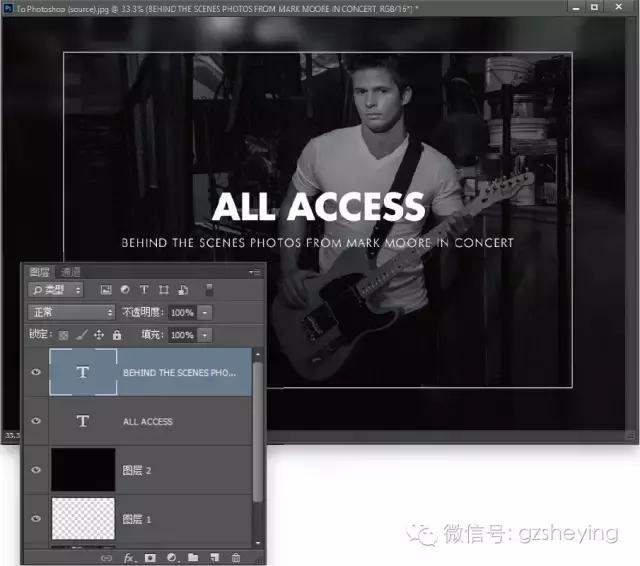The image size is (640, 566).
Task: Click the Photoshop icon in title bar
Action: tap(8, 8)
